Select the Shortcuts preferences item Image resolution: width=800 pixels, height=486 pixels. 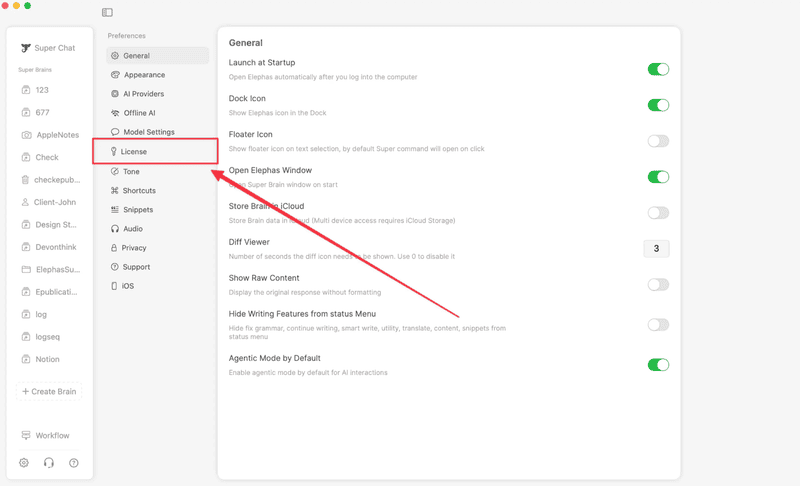(139, 190)
